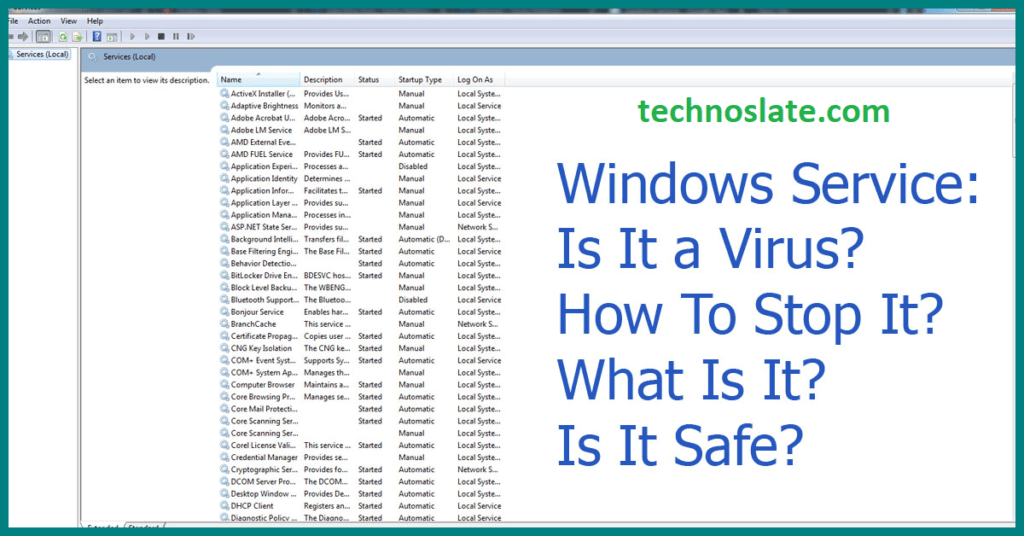Click the green Refresh toolbar icon

pos(63,37)
